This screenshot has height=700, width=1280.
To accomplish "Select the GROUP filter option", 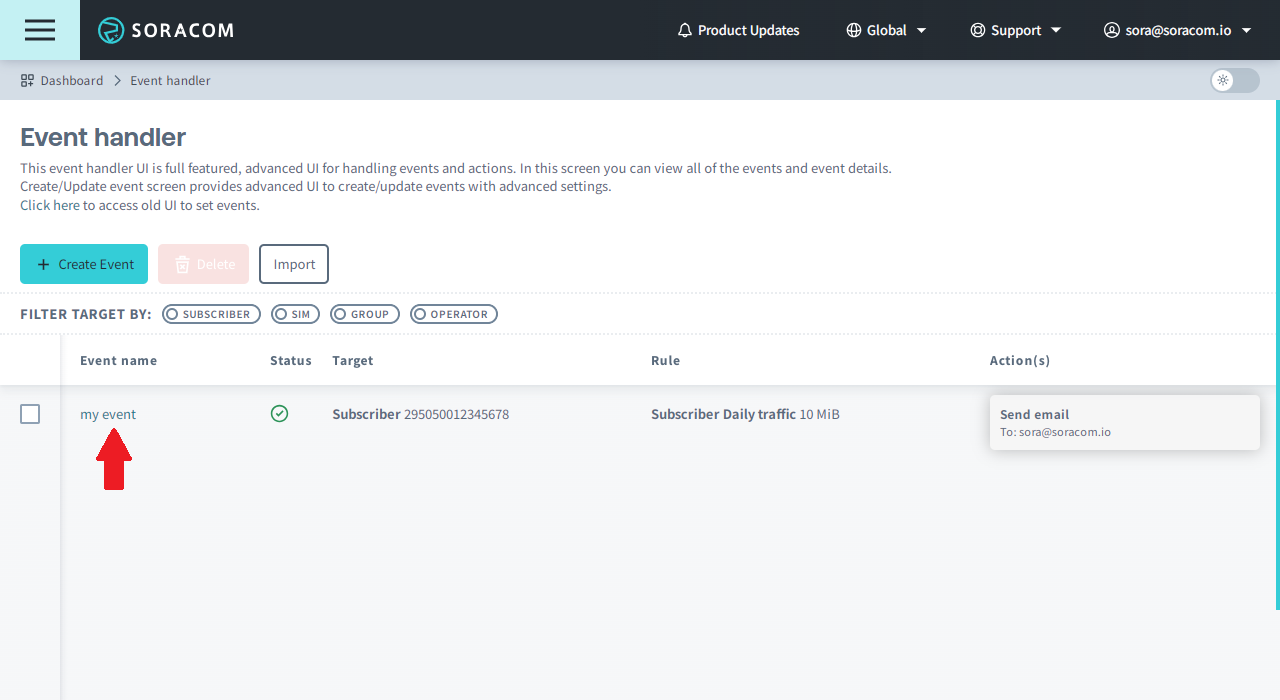I will tap(365, 314).
